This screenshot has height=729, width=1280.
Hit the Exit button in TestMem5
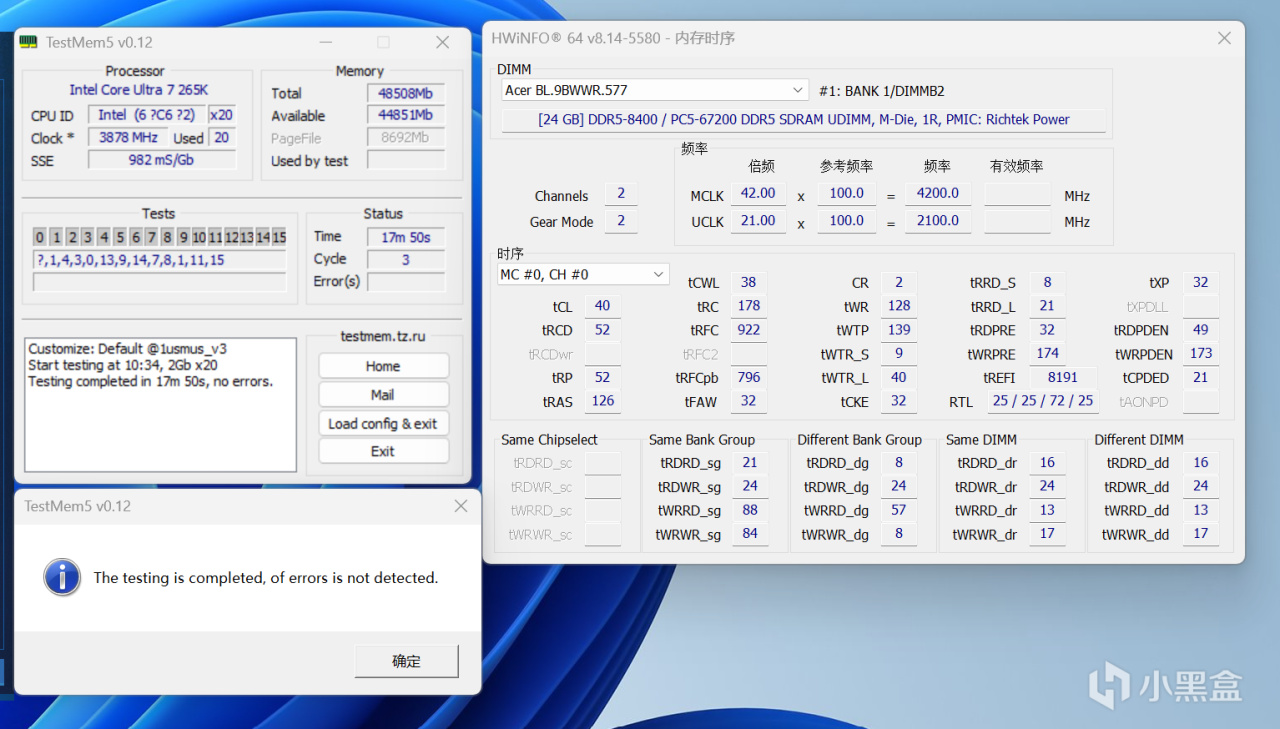click(383, 451)
